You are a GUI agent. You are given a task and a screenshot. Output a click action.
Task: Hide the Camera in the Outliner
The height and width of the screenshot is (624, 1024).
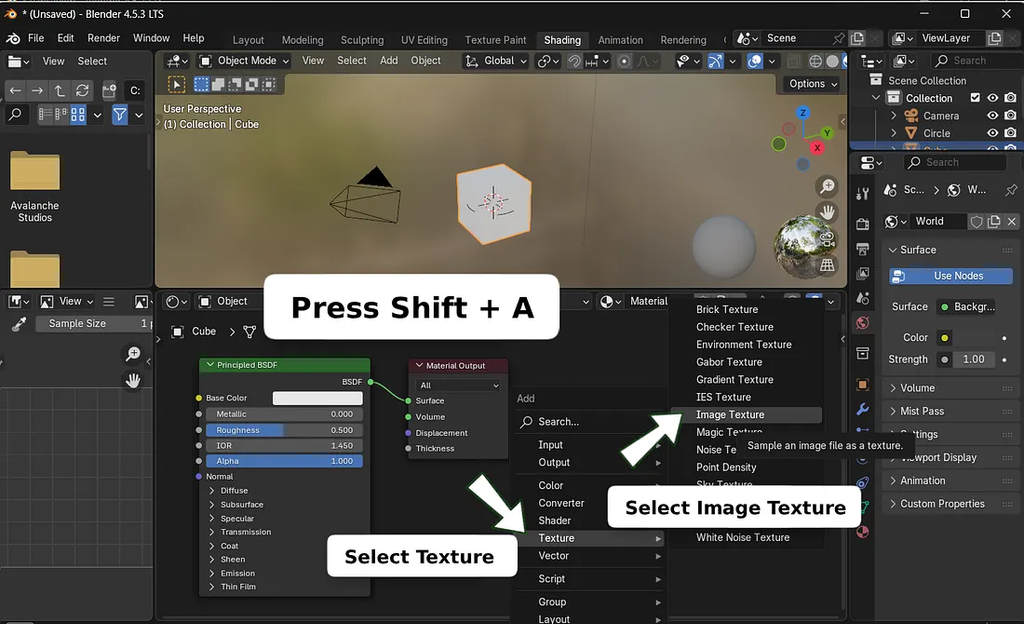coord(994,115)
